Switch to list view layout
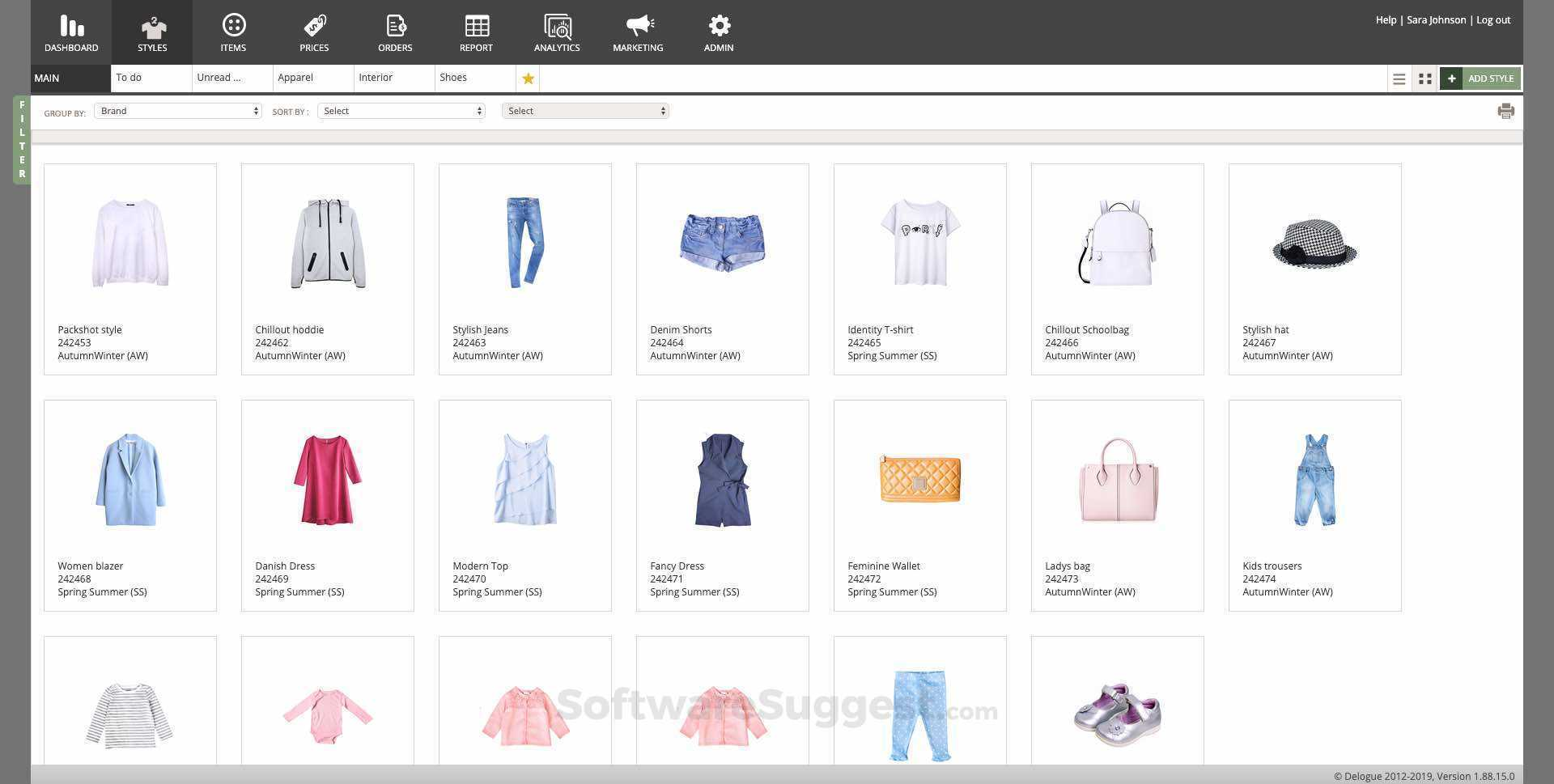Viewport: 1554px width, 784px height. [x=1399, y=78]
